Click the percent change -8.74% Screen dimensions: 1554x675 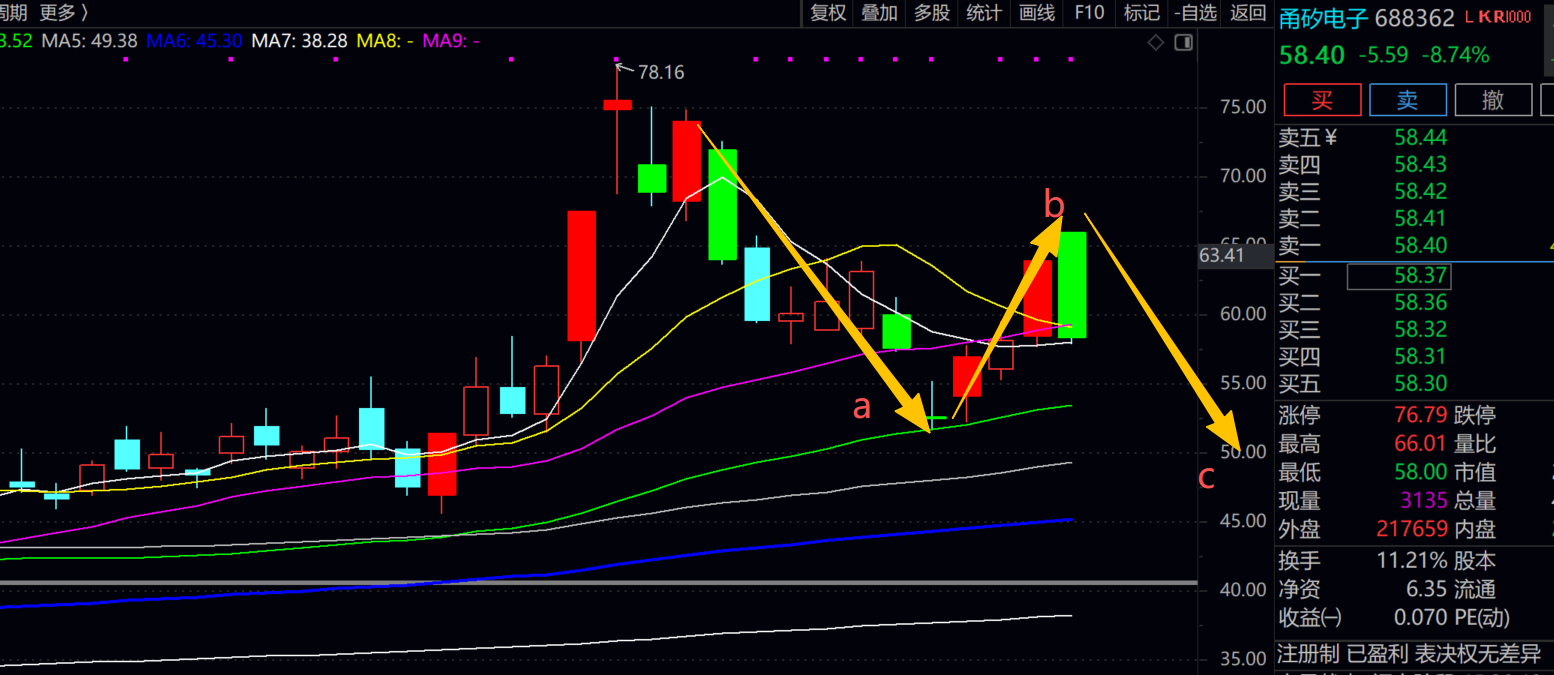click(1455, 55)
